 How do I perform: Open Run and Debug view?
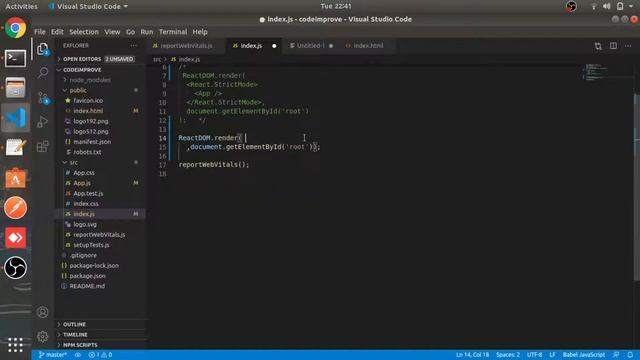(x=43, y=122)
